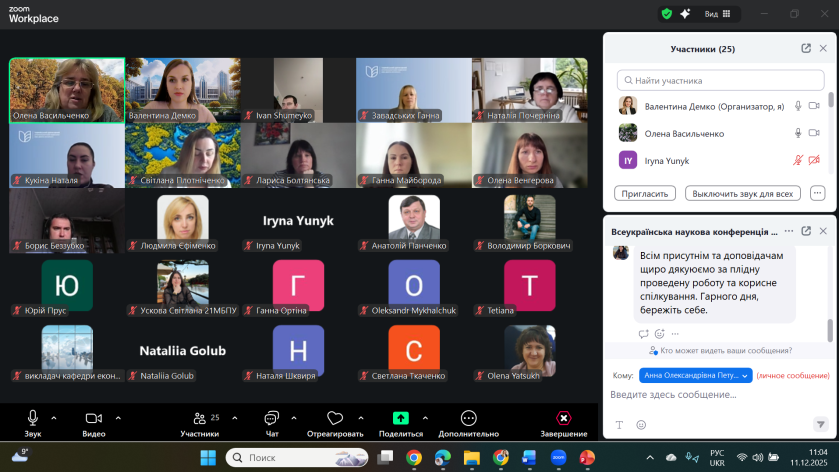Close the Участники panel
Screen dimensions: 839x472
coord(823,49)
